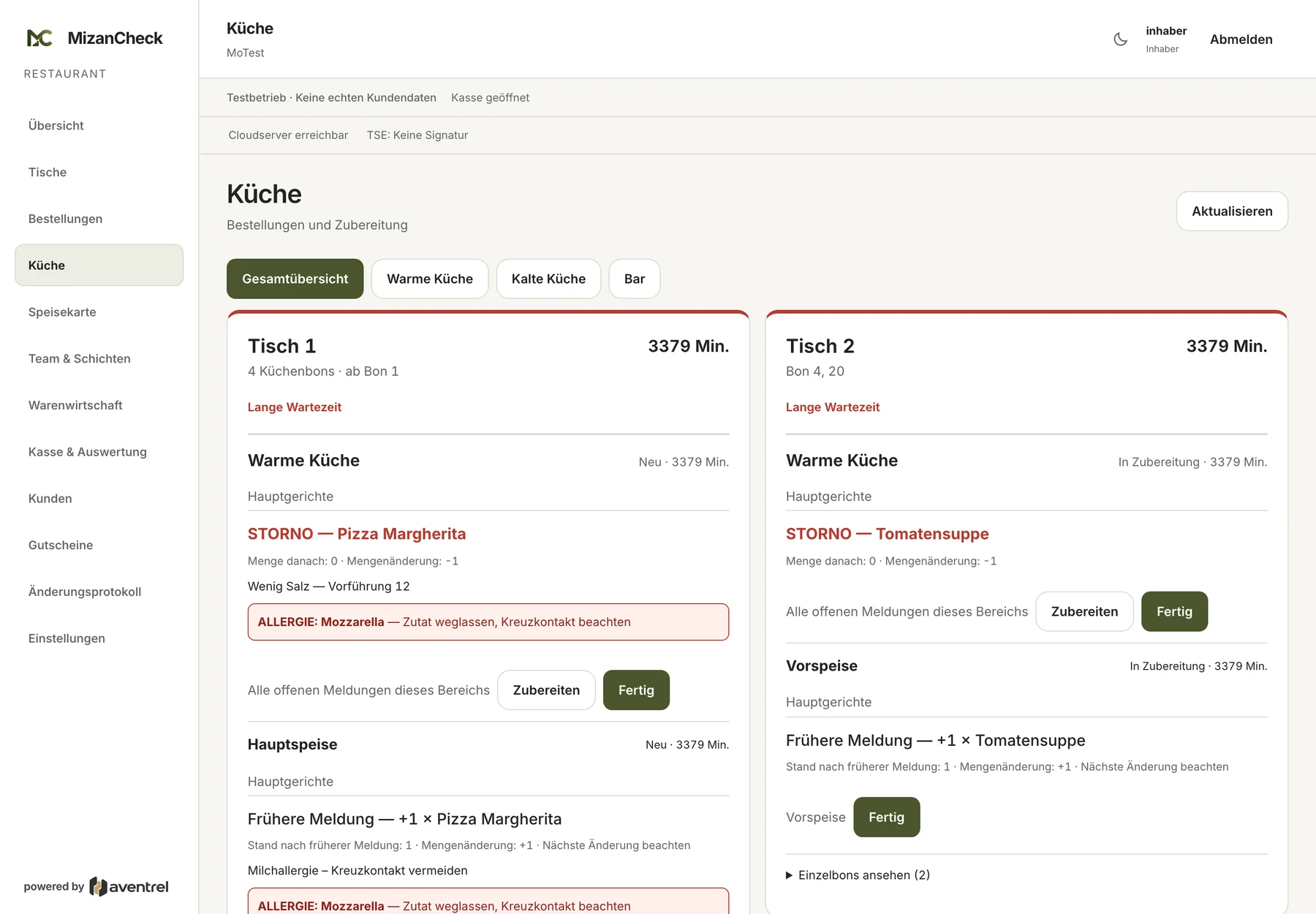Click Lange Wartezeit warning on Tisch 2

833,407
